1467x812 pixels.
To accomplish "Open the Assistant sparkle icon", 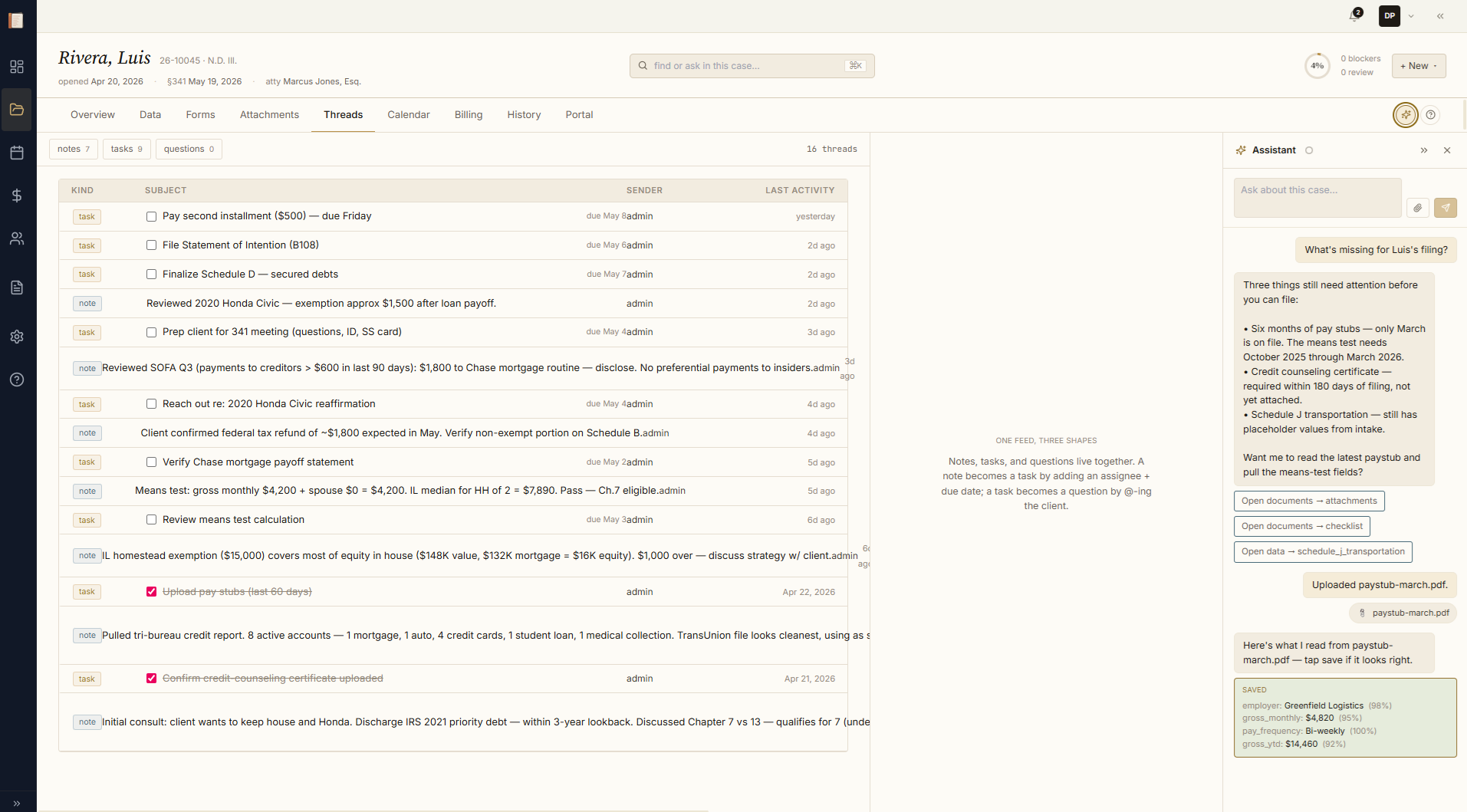I will (1405, 114).
